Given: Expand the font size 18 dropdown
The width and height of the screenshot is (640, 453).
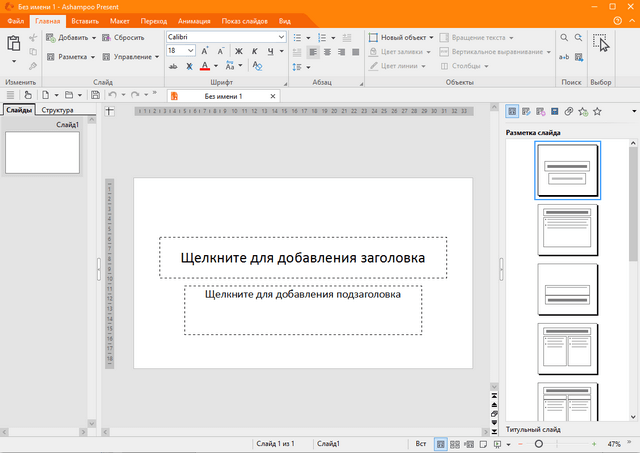Looking at the screenshot, I should coord(191,51).
